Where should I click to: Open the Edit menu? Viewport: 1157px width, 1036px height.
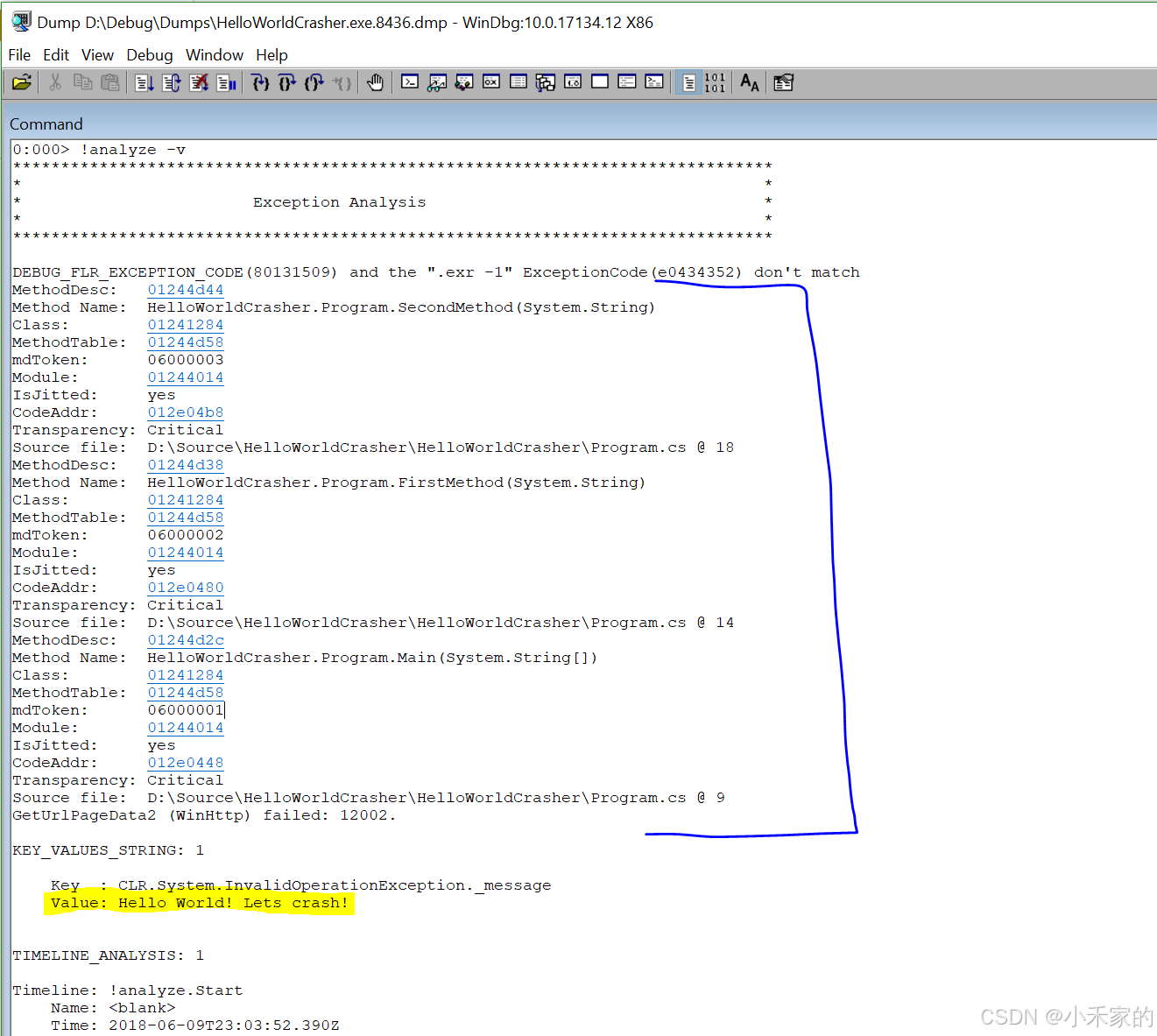56,55
